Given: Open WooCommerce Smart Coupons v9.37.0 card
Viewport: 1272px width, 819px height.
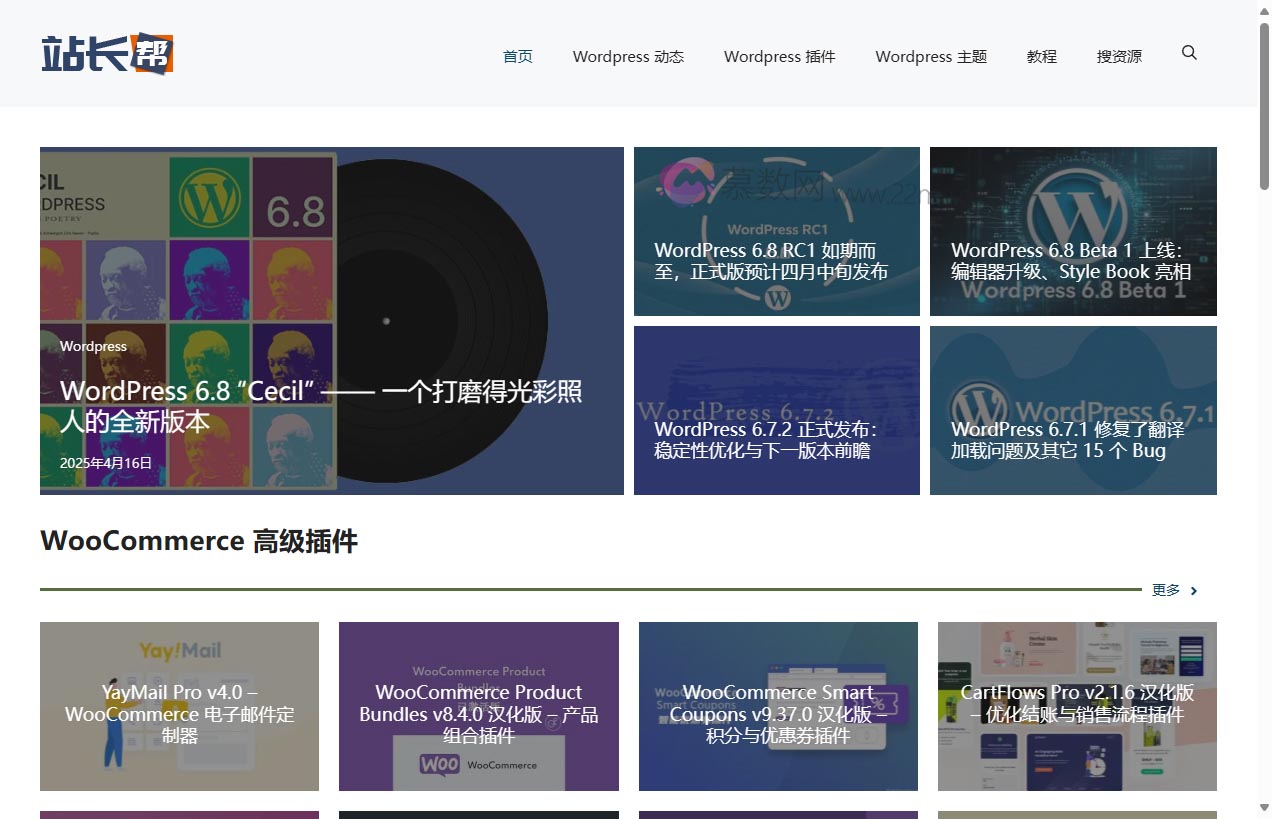Looking at the screenshot, I should 778,713.
